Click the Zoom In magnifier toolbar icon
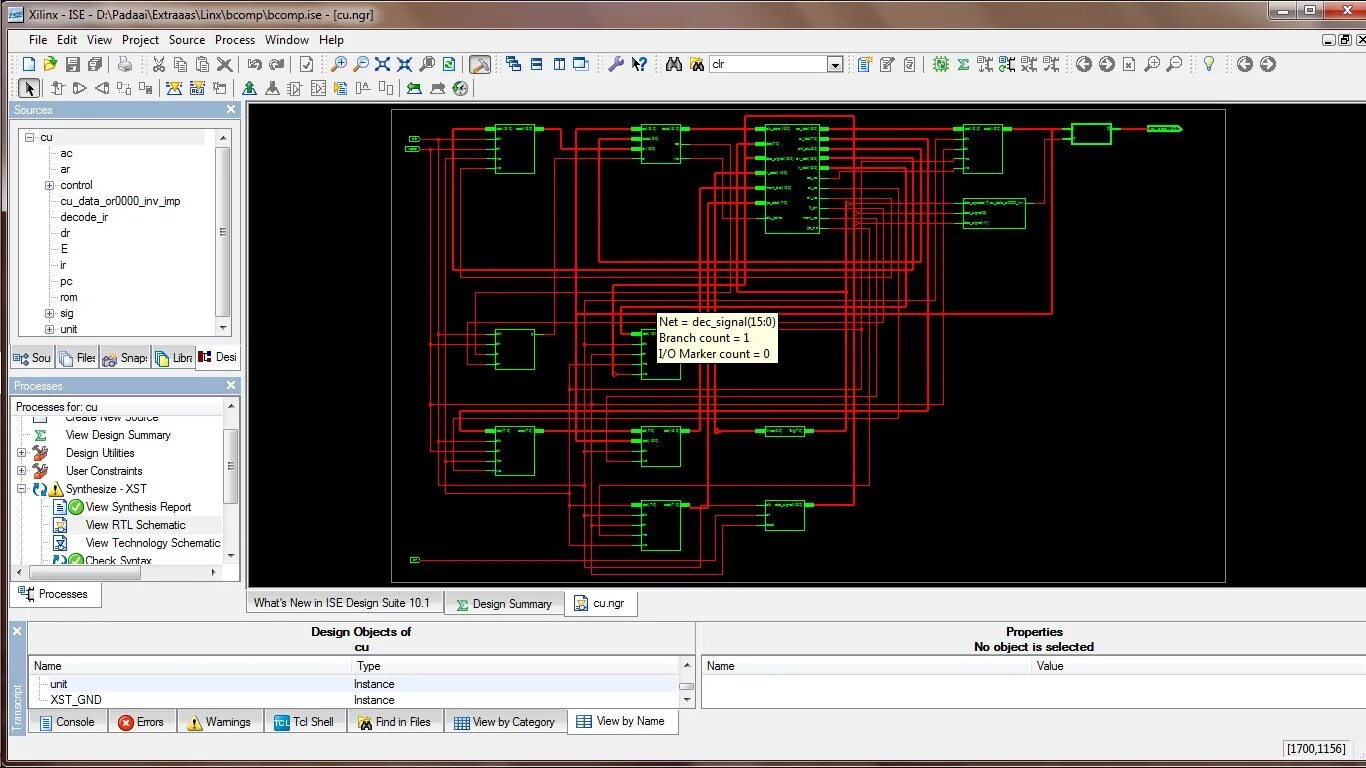Screen dimensions: 1366x768 (x=339, y=64)
